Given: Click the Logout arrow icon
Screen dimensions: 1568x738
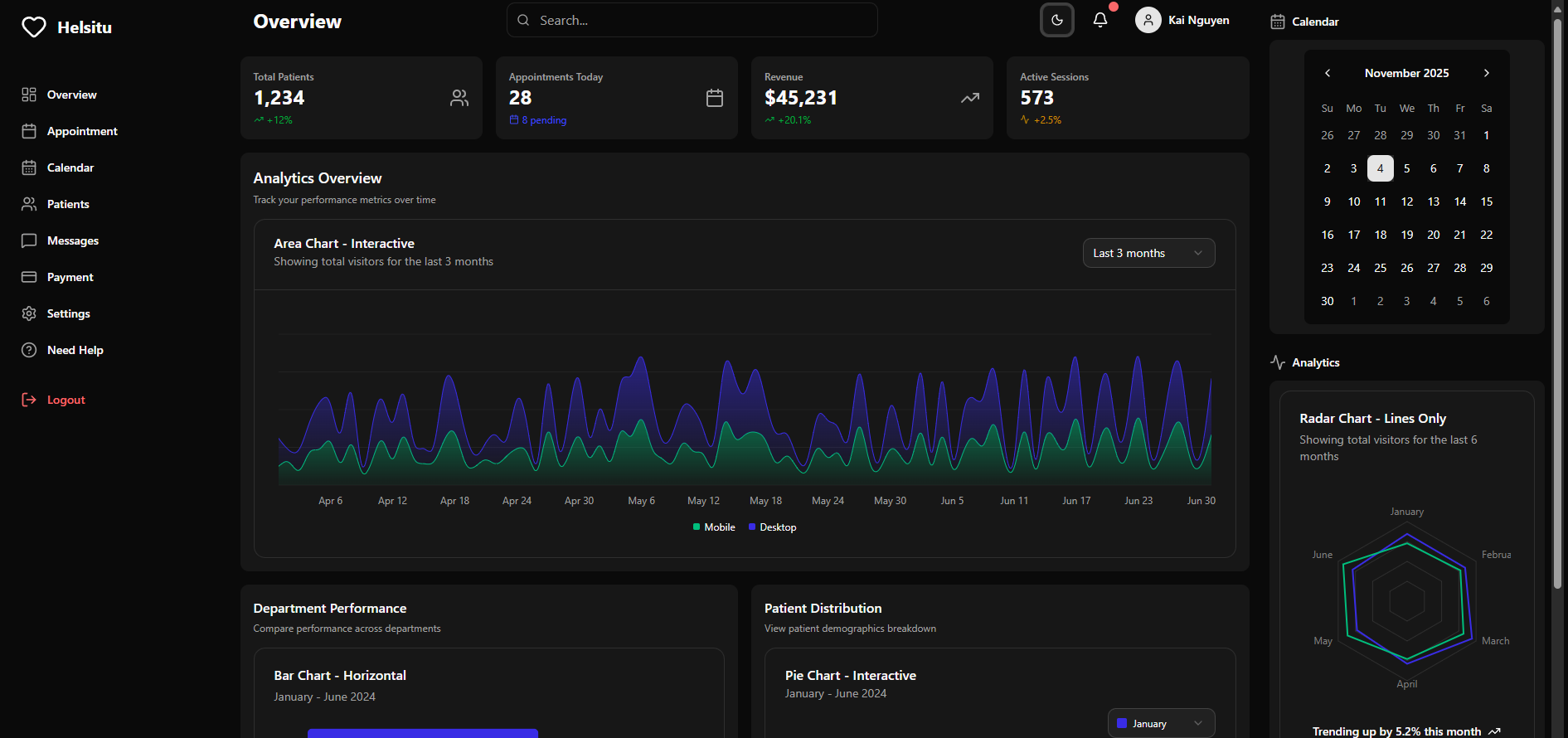Looking at the screenshot, I should [29, 400].
